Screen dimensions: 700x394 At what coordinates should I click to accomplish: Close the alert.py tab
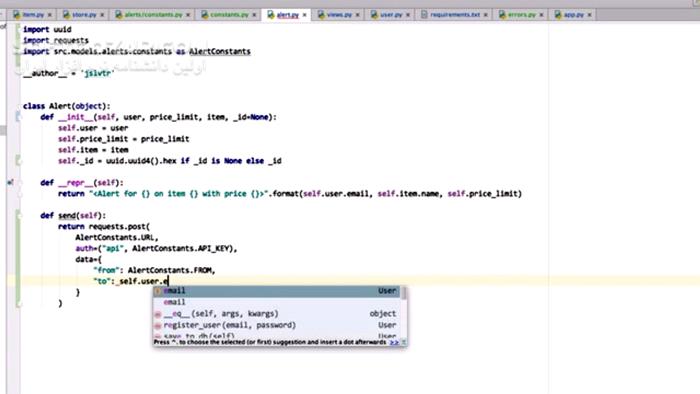pos(304,15)
